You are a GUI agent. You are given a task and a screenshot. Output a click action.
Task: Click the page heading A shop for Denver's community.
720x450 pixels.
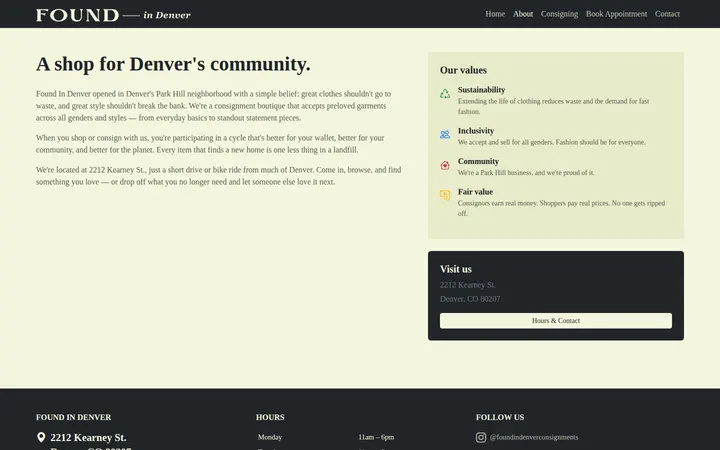coord(173,64)
